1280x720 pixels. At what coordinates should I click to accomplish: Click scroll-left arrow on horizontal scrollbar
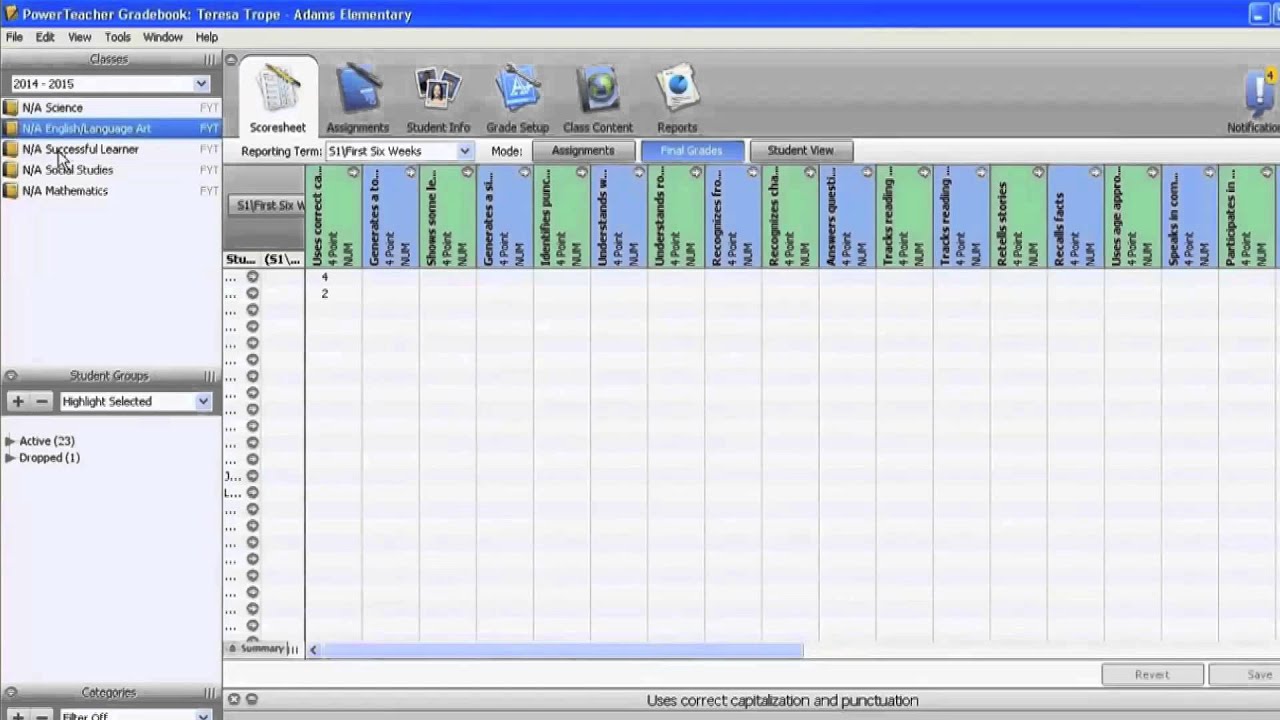[x=313, y=650]
